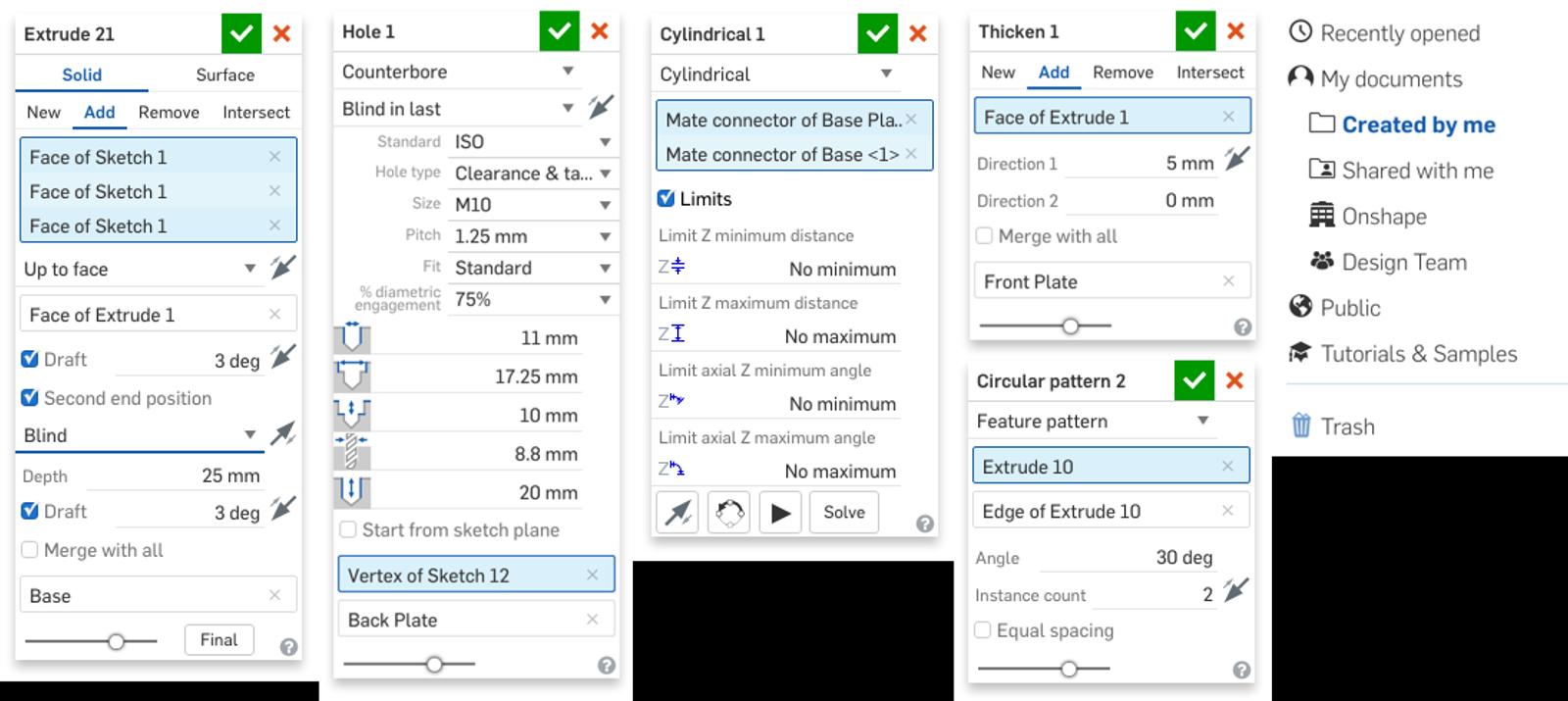Viewport: 1568px width, 701px height.
Task: Open the Trash folder
Action: (x=1347, y=426)
